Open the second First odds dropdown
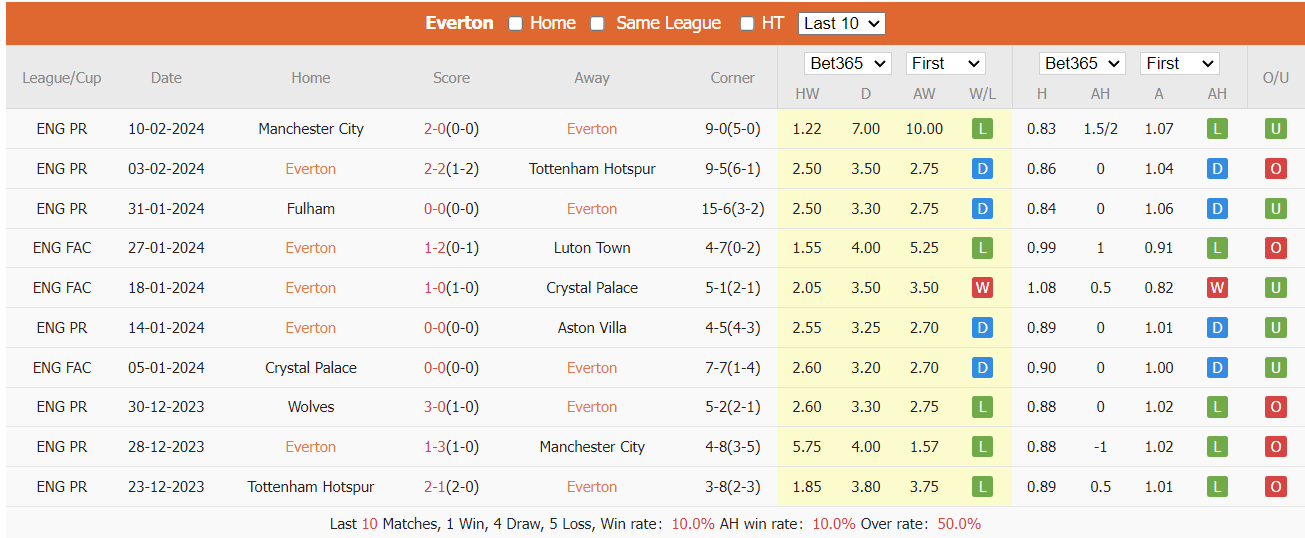This screenshot has width=1305, height=538. (x=1179, y=63)
